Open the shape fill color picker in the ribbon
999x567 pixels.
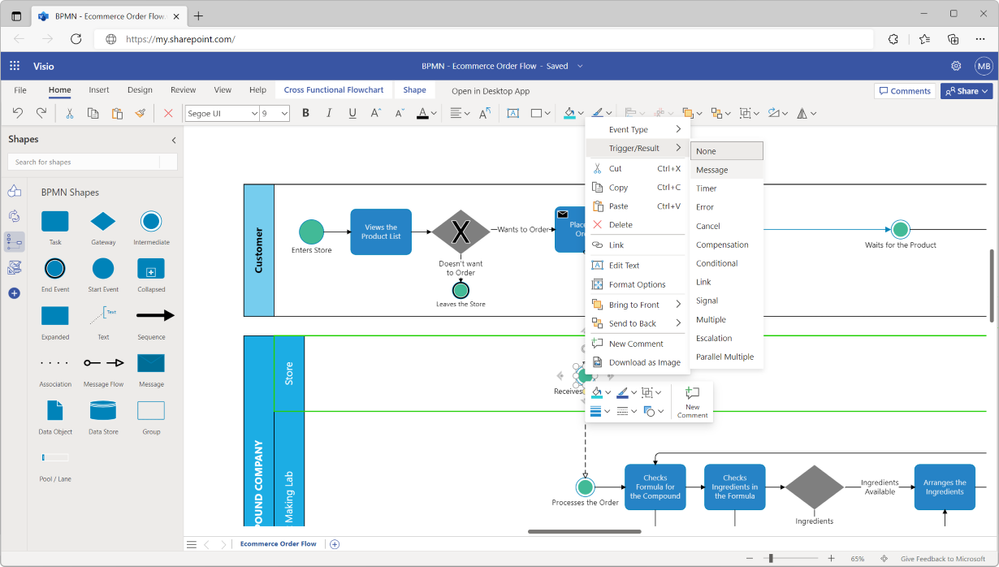[x=573, y=113]
